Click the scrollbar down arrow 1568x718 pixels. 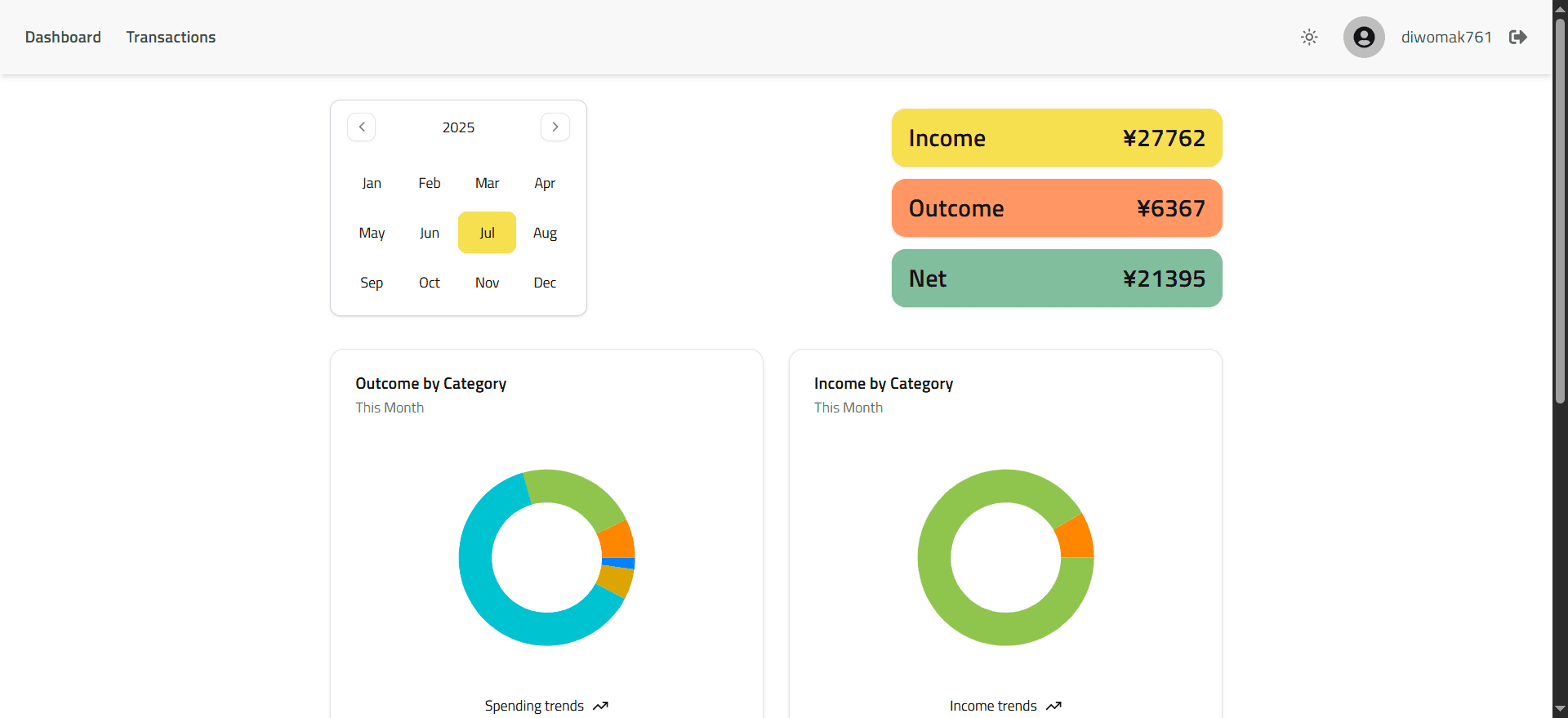point(1560,709)
